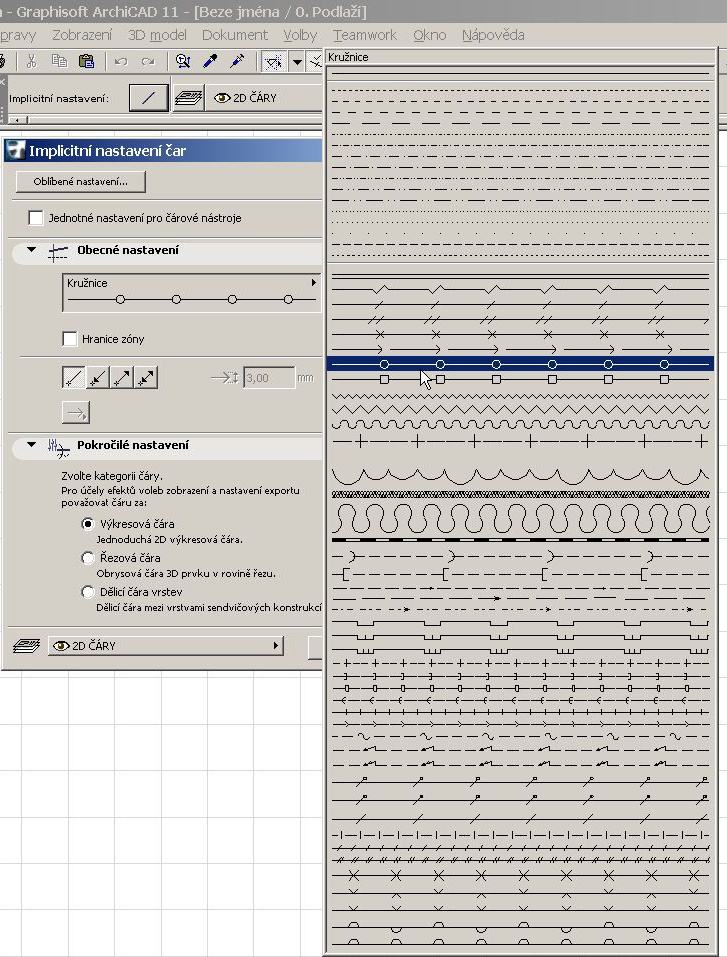The image size is (727, 957).
Task: Toggle the guide lines icon in toolbar
Action: tap(273, 61)
